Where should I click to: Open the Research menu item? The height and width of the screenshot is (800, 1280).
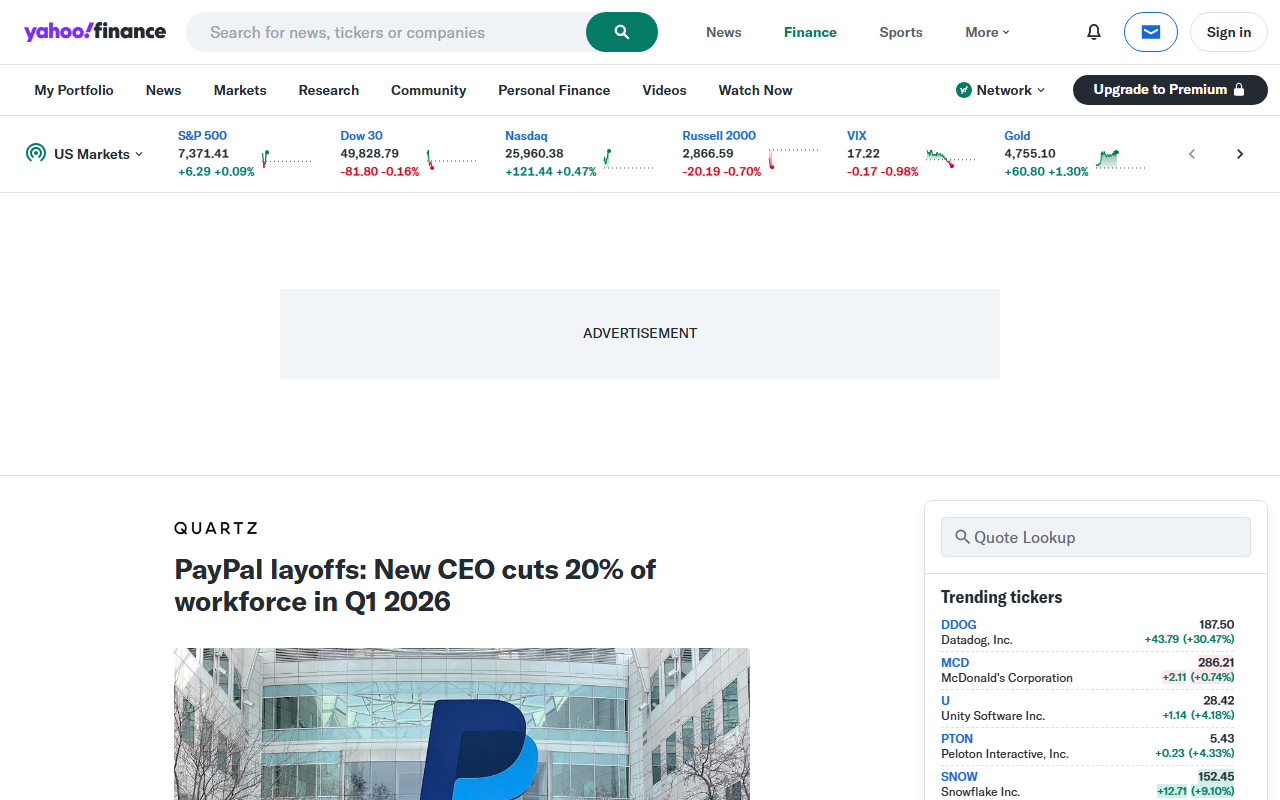pos(329,90)
